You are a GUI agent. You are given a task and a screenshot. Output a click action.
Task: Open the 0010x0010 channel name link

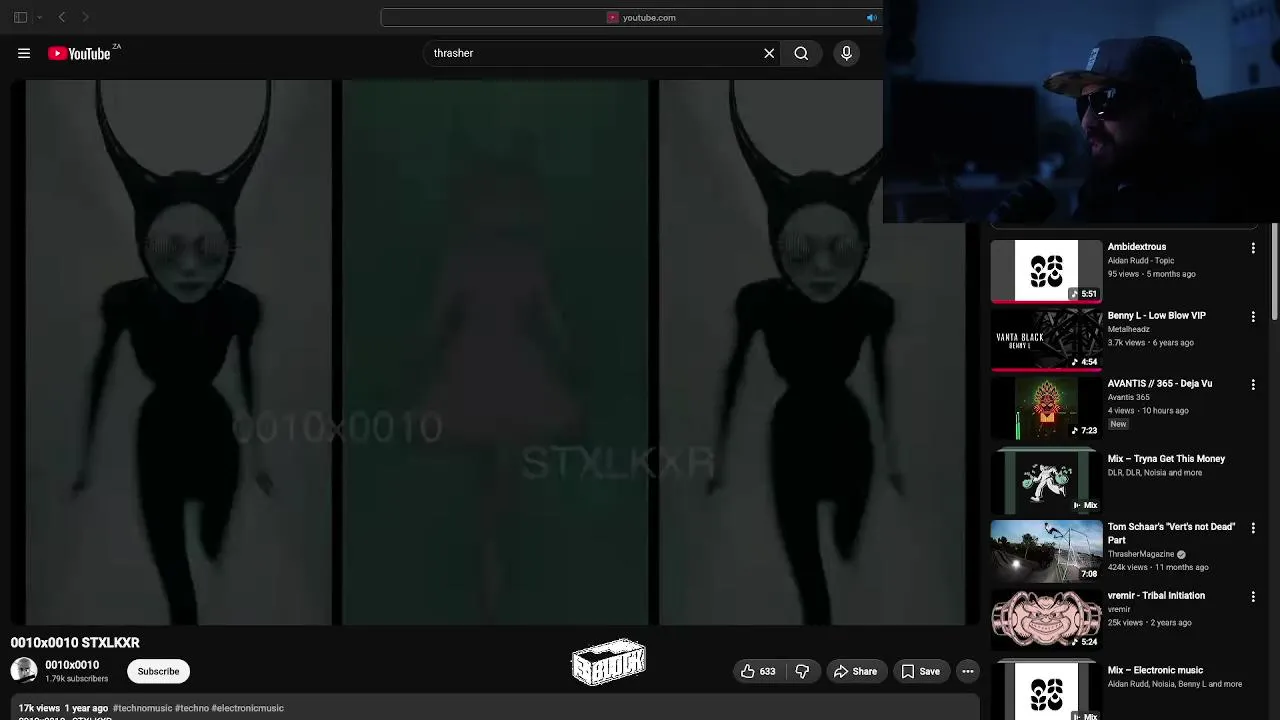pyautogui.click(x=72, y=665)
